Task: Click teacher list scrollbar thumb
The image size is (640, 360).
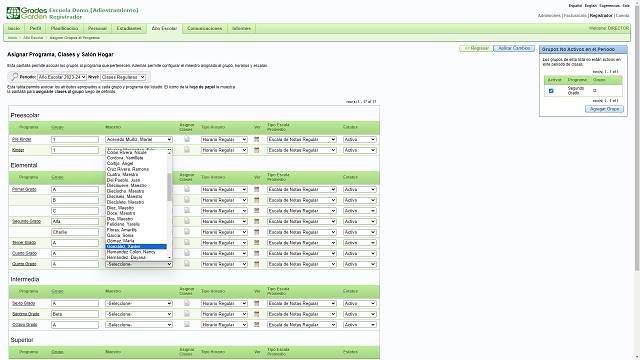Action: (169, 187)
